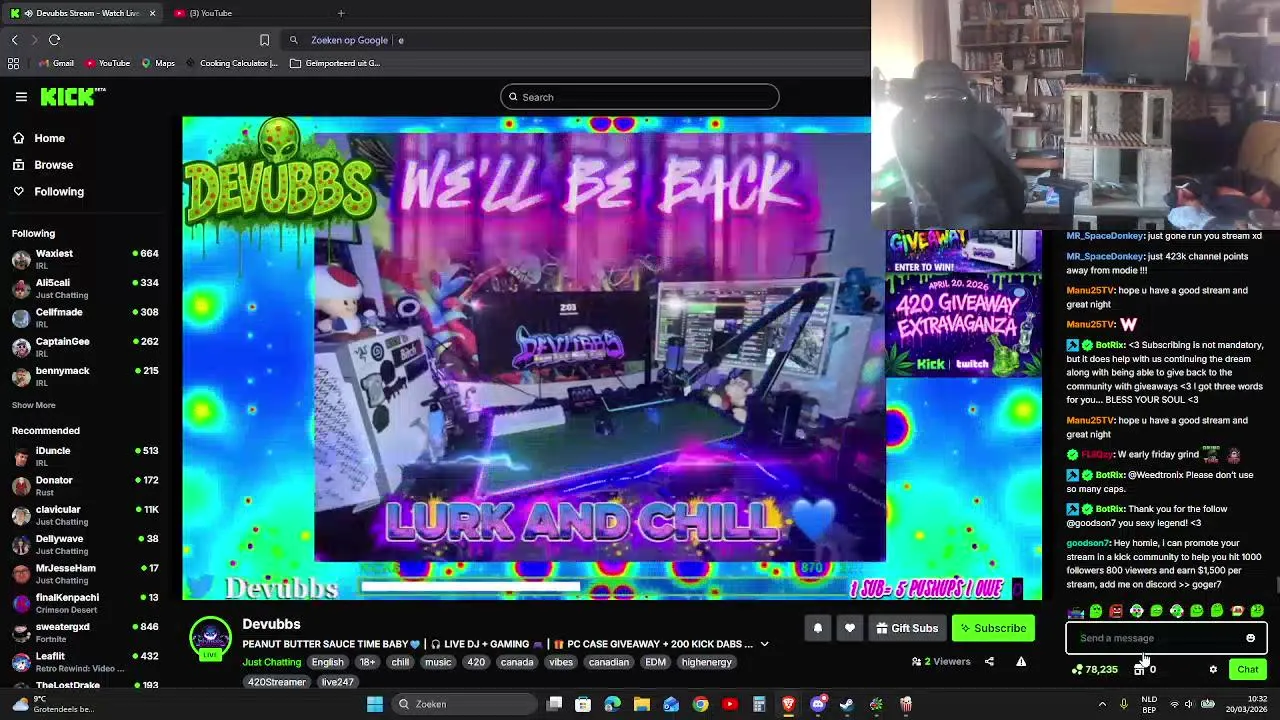Open browser apps grid in bookmarks bar
Screen dimensions: 1280x720
(x=13, y=63)
